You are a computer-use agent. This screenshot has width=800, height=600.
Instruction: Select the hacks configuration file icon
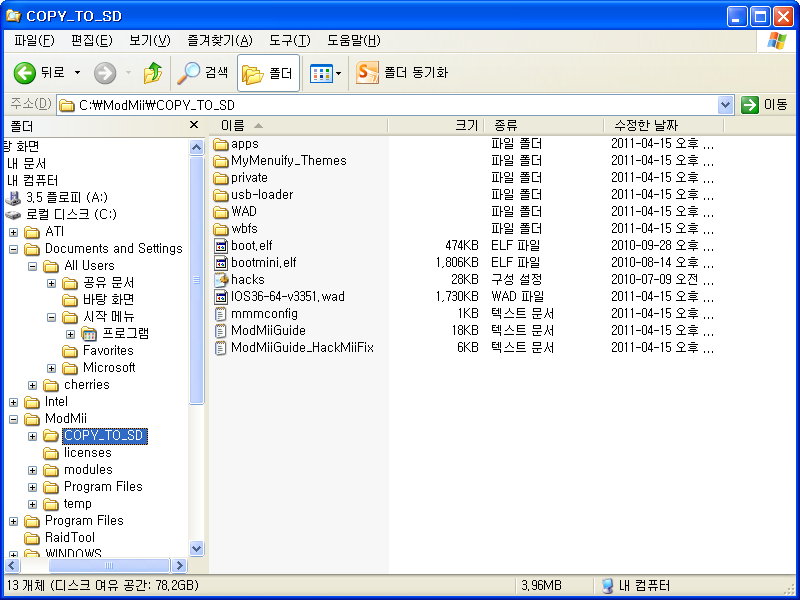tap(220, 280)
